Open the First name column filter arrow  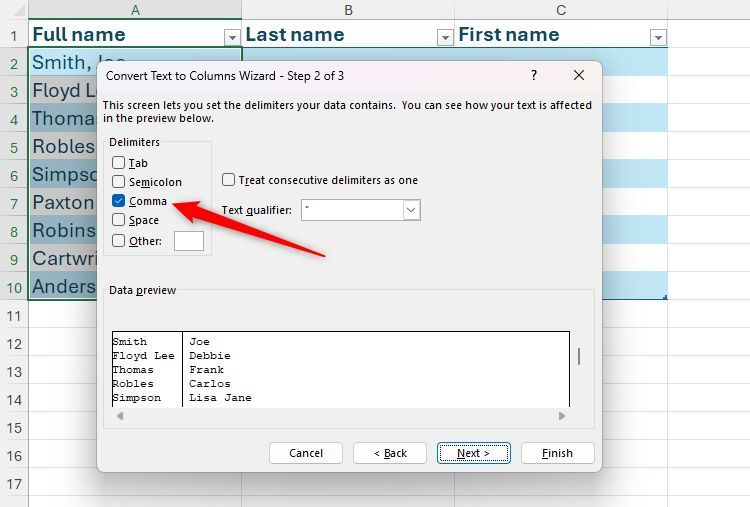click(x=658, y=38)
